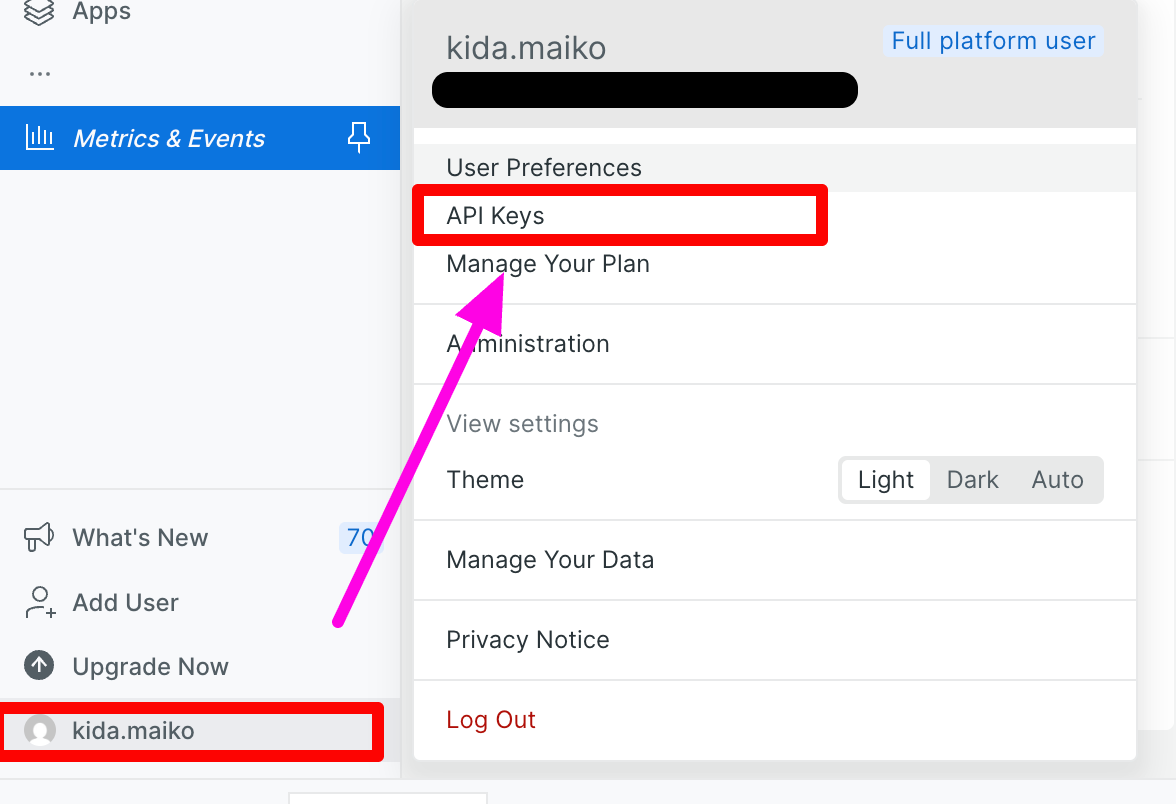Click the Metrics & Events chart icon
The image size is (1176, 804).
click(x=40, y=137)
